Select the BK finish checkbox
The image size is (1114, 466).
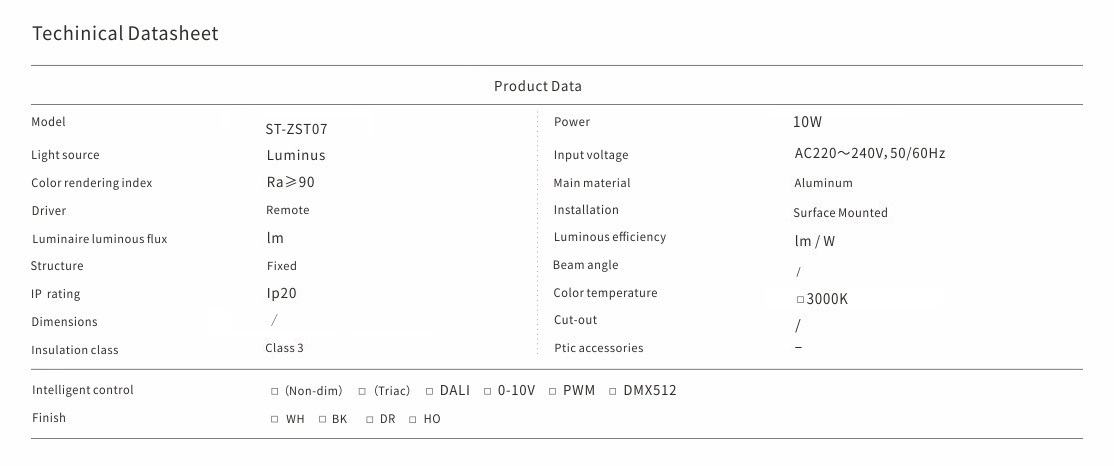click(x=323, y=420)
